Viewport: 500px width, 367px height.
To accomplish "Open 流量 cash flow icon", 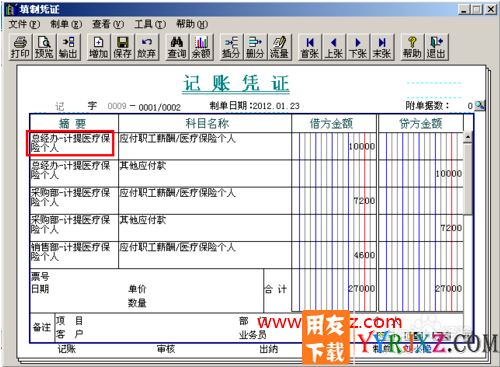I will tap(279, 47).
